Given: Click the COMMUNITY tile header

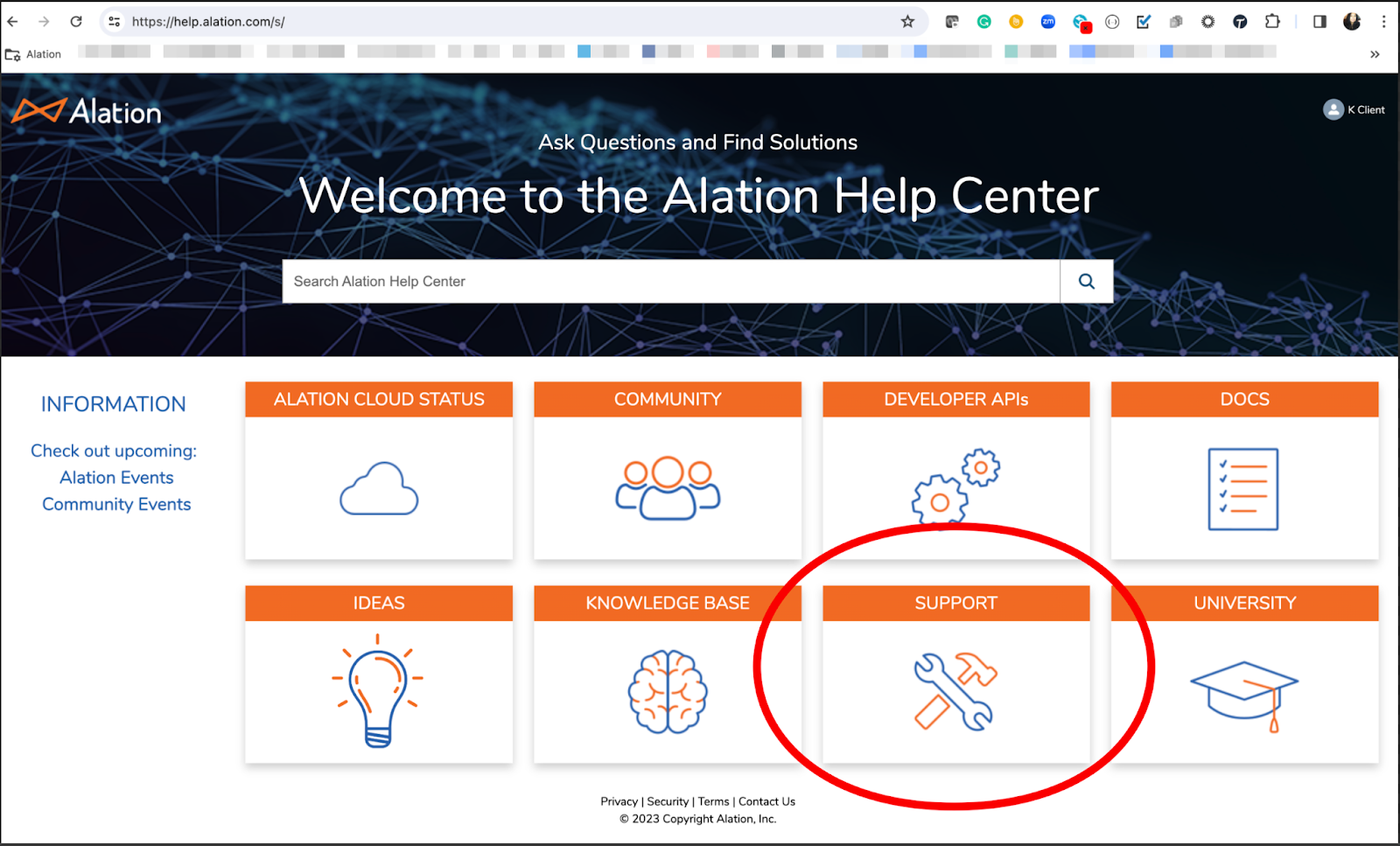Looking at the screenshot, I should pos(668,399).
